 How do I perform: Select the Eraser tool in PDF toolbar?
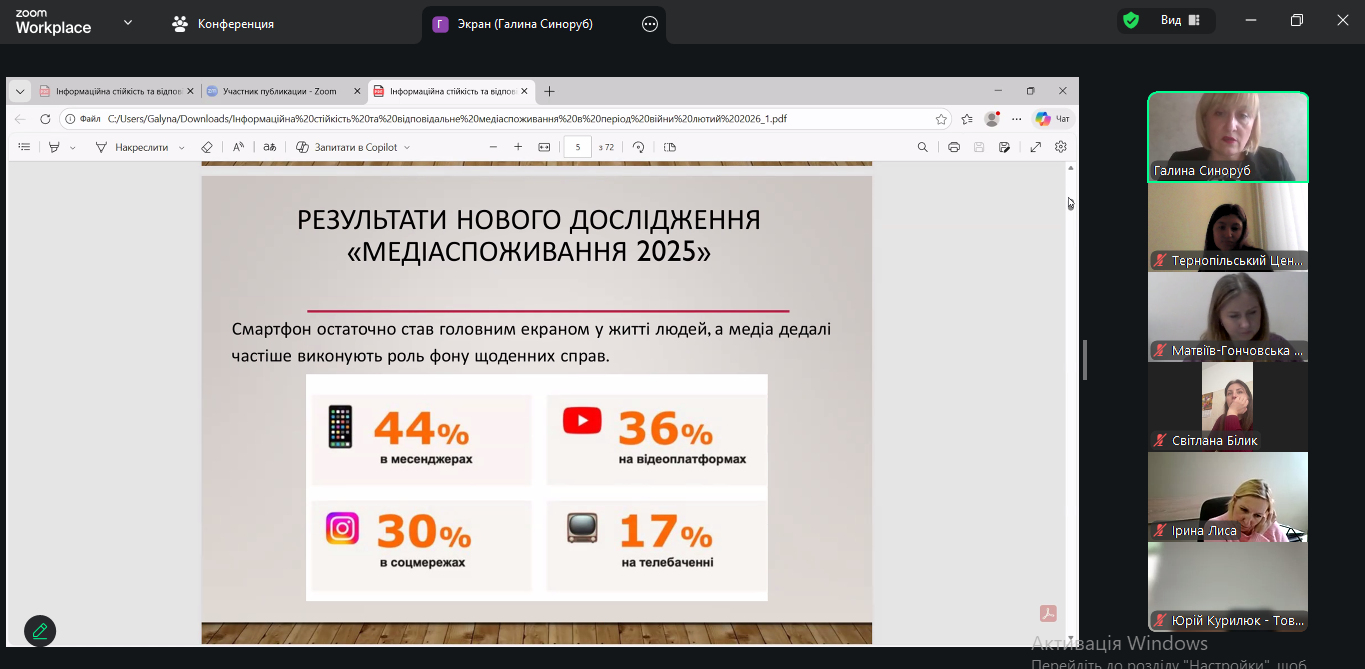(207, 147)
